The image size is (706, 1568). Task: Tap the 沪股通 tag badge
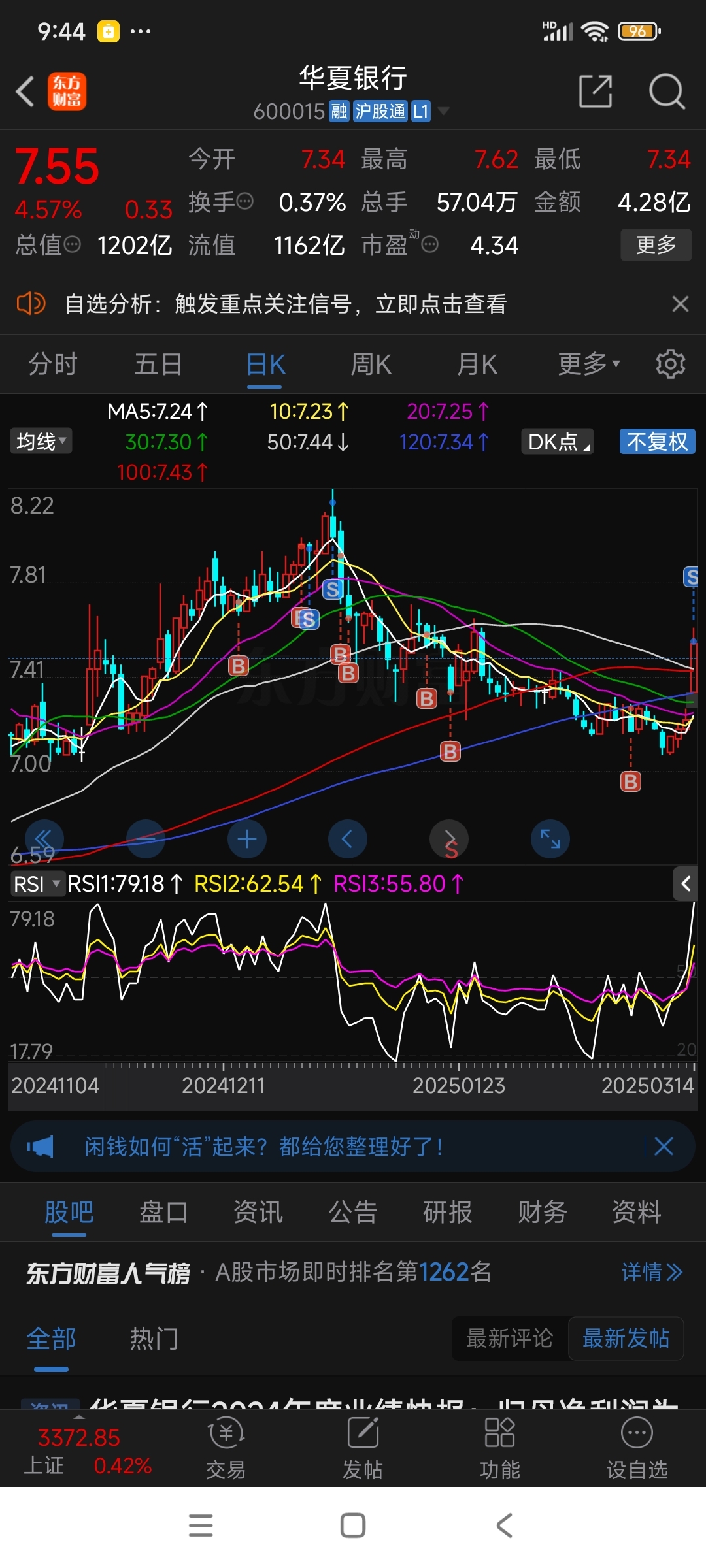click(x=380, y=111)
